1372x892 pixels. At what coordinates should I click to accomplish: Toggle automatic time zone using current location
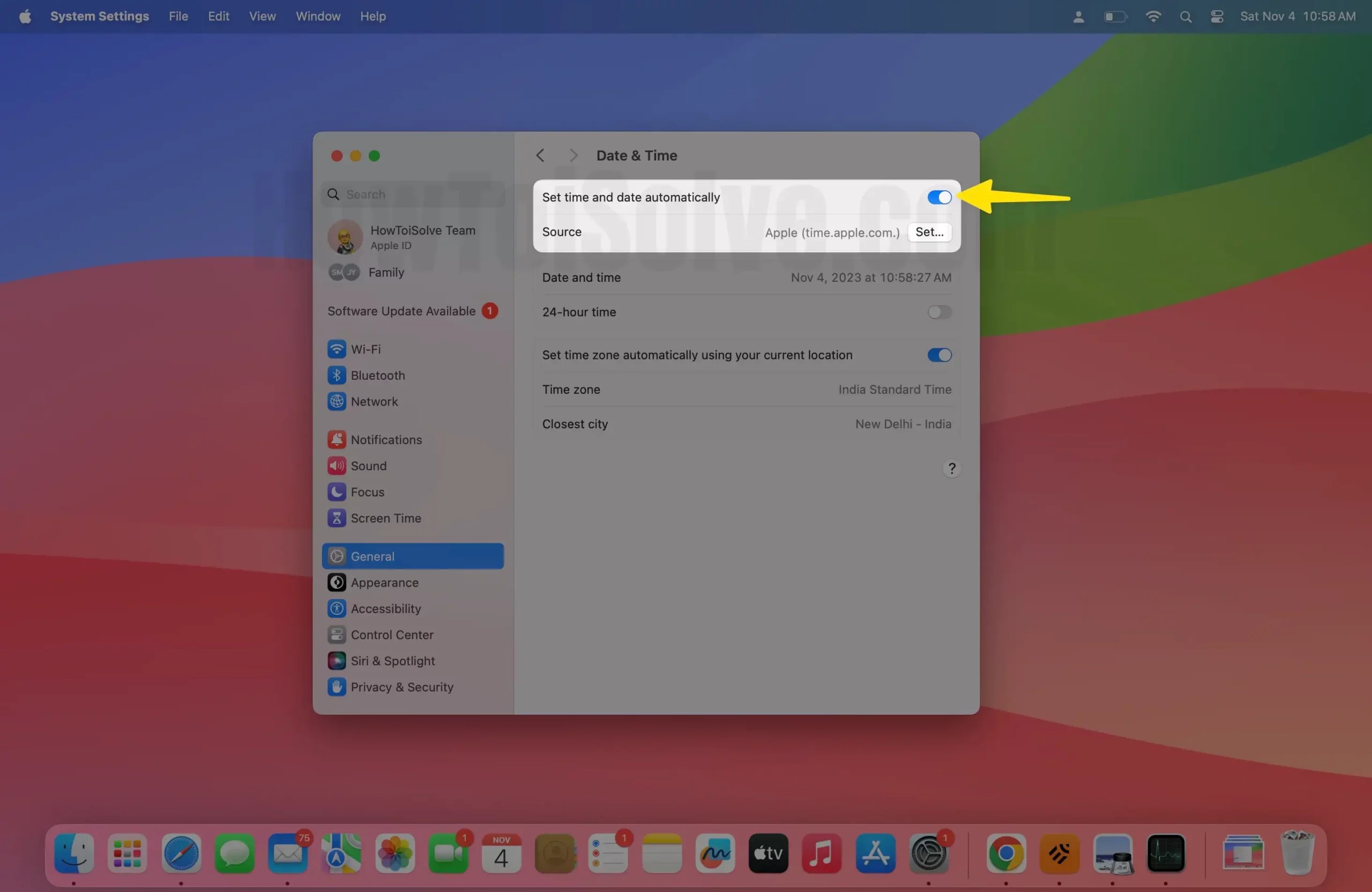(938, 355)
